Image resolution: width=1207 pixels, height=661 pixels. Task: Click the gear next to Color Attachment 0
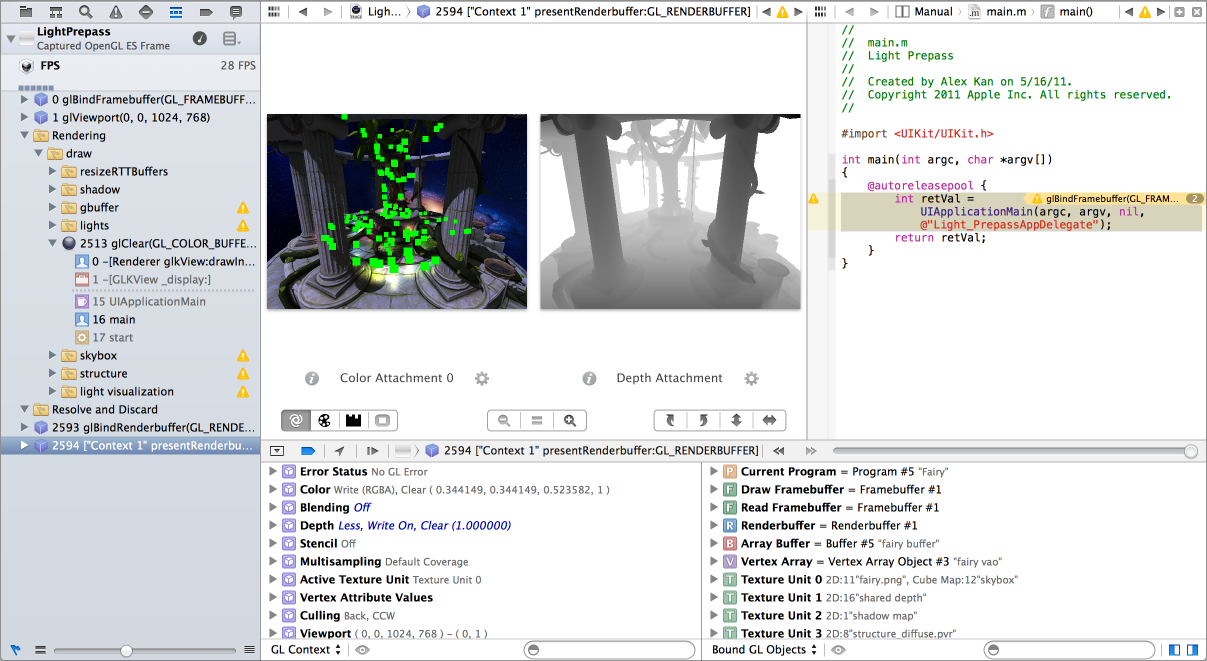[481, 378]
